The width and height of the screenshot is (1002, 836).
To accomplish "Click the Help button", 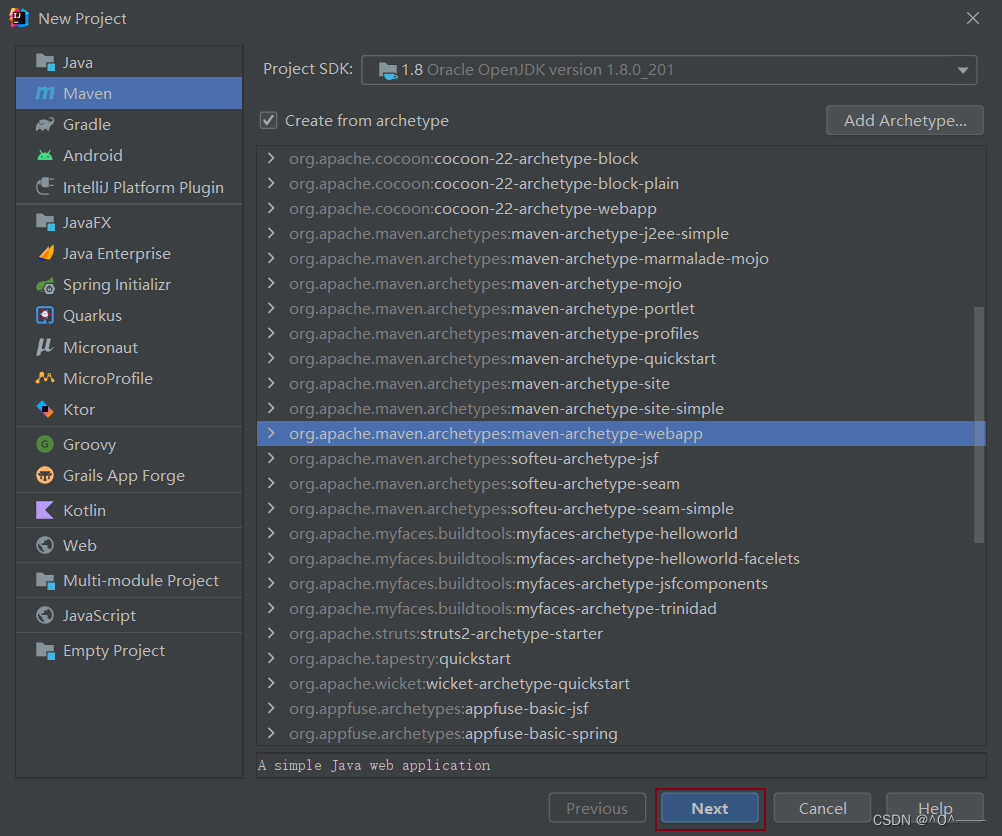I will [935, 809].
